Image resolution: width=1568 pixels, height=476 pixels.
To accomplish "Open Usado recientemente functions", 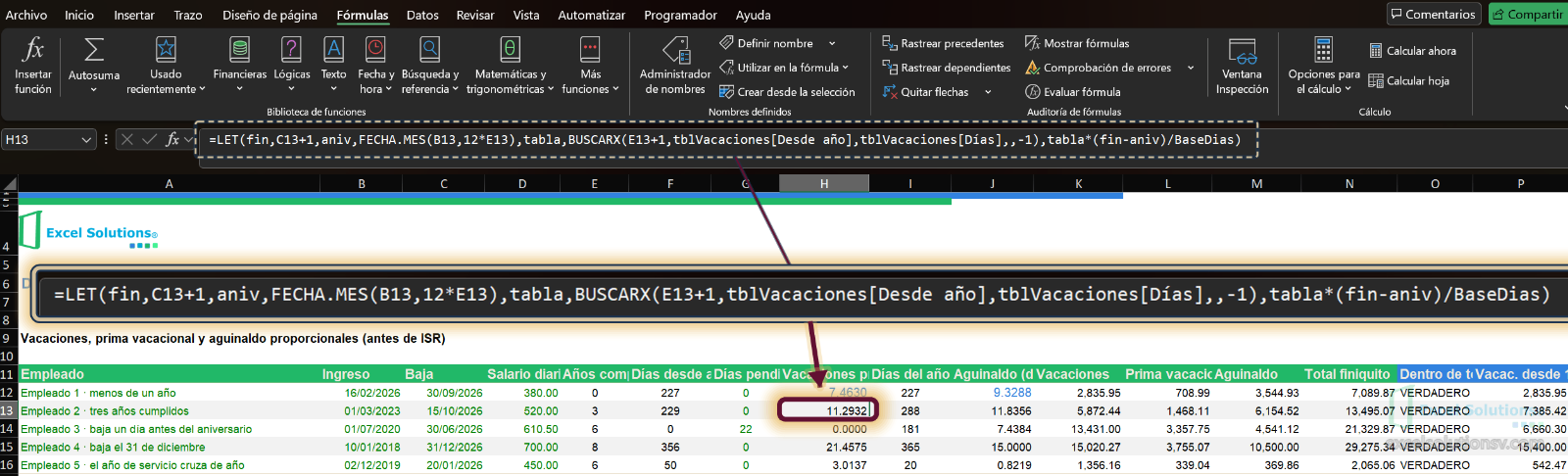I will tap(166, 65).
